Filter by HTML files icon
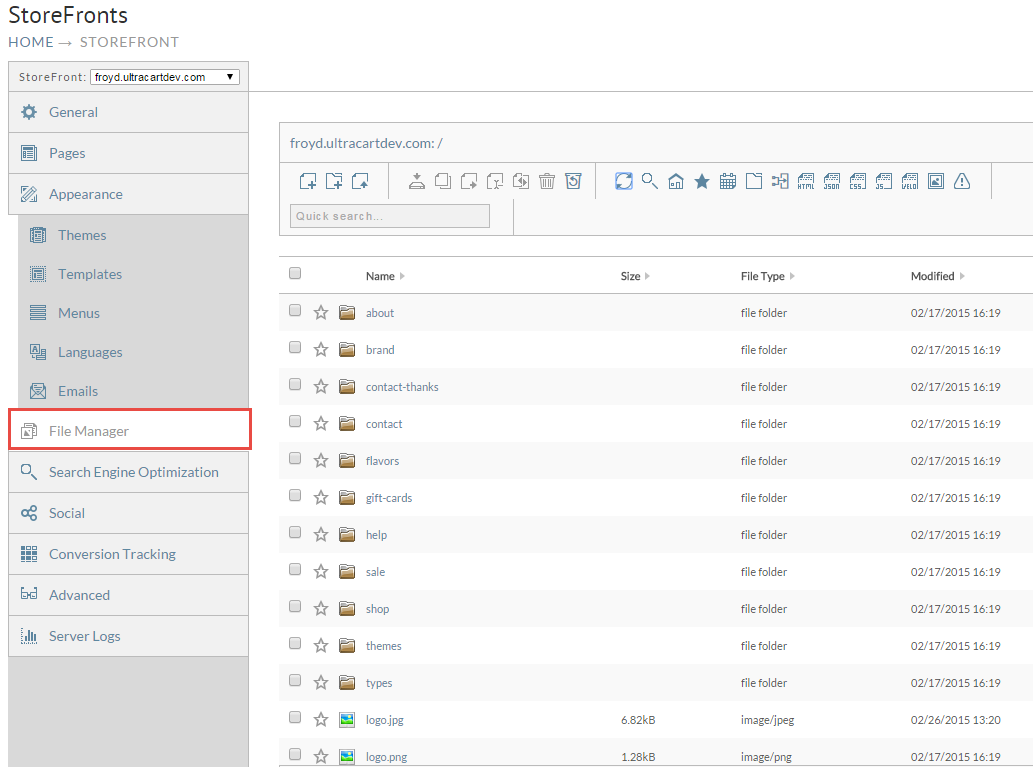1033x767 pixels. [x=806, y=181]
